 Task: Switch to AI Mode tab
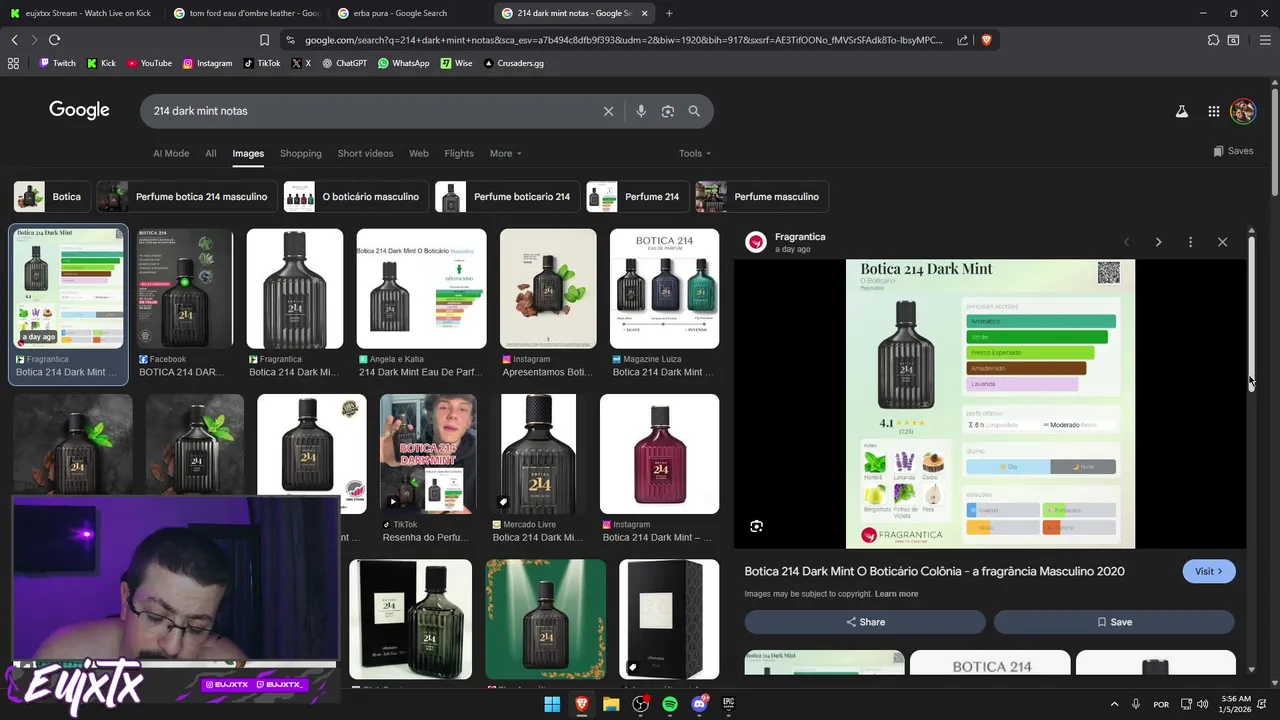point(171,153)
